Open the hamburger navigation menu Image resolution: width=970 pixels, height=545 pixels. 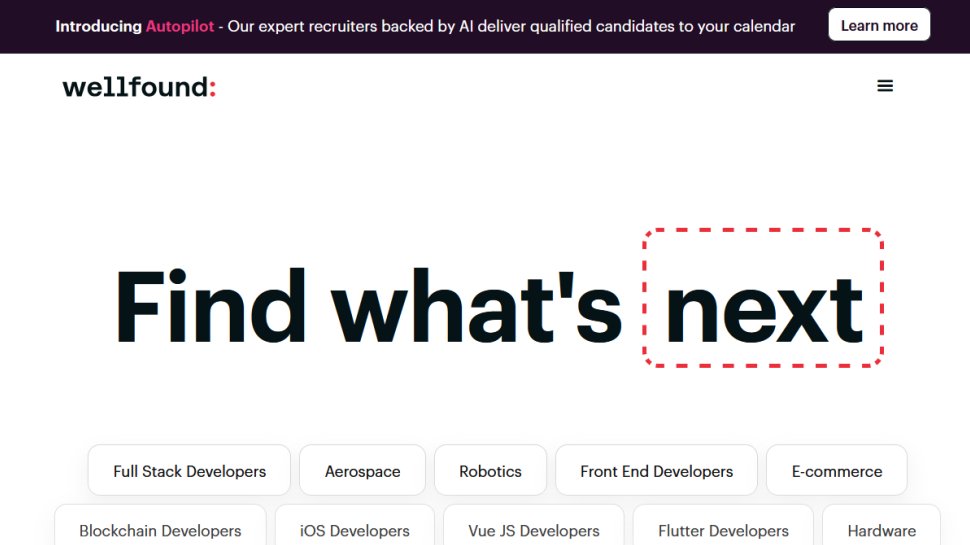coord(885,86)
